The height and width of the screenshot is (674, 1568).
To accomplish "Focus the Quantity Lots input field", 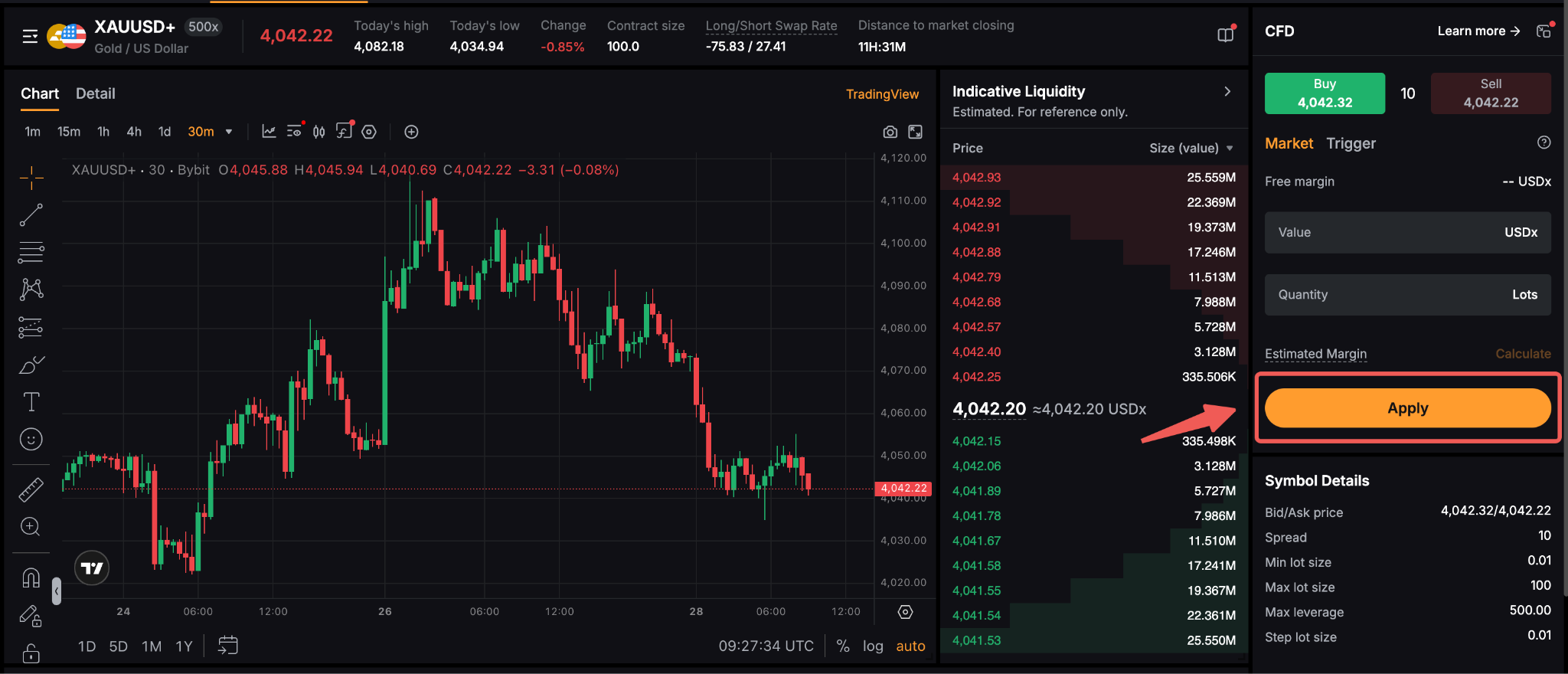I will click(x=1407, y=295).
